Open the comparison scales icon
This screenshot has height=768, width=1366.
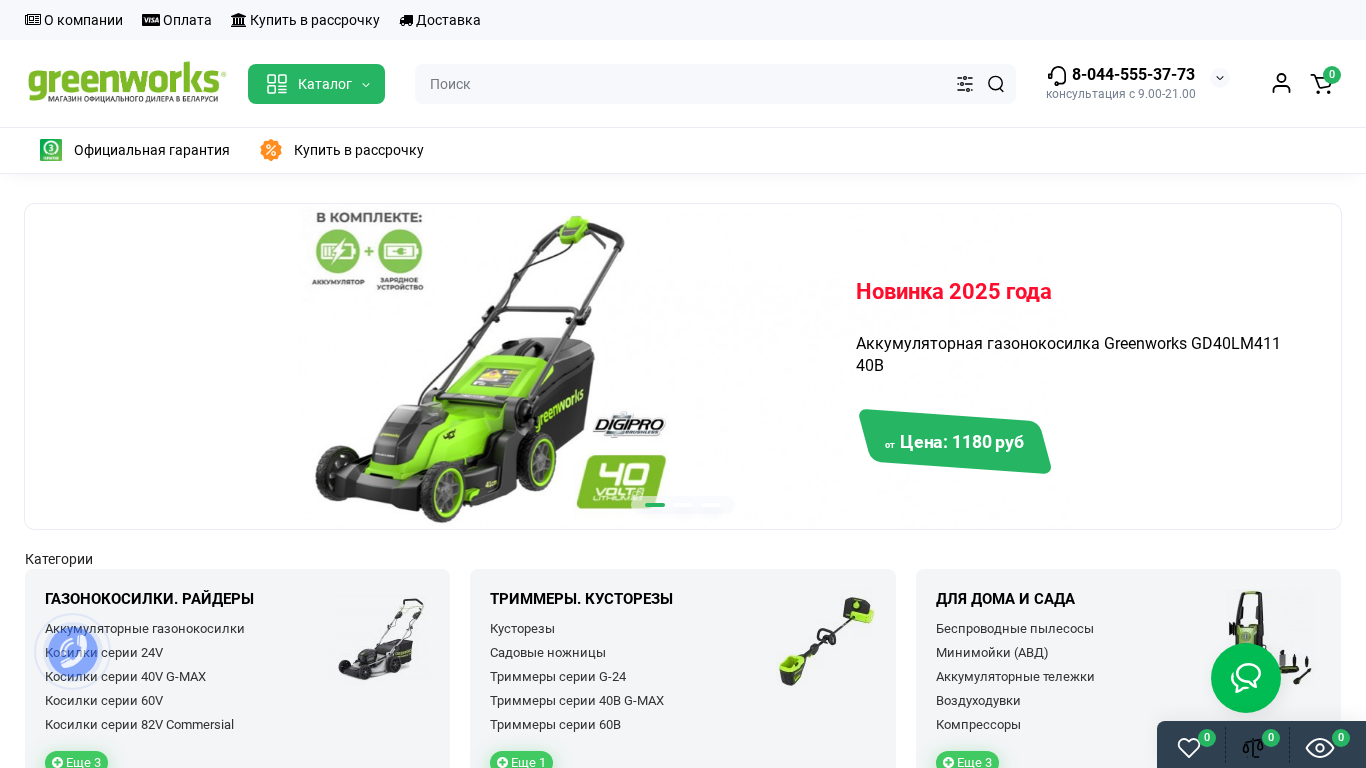1253,747
